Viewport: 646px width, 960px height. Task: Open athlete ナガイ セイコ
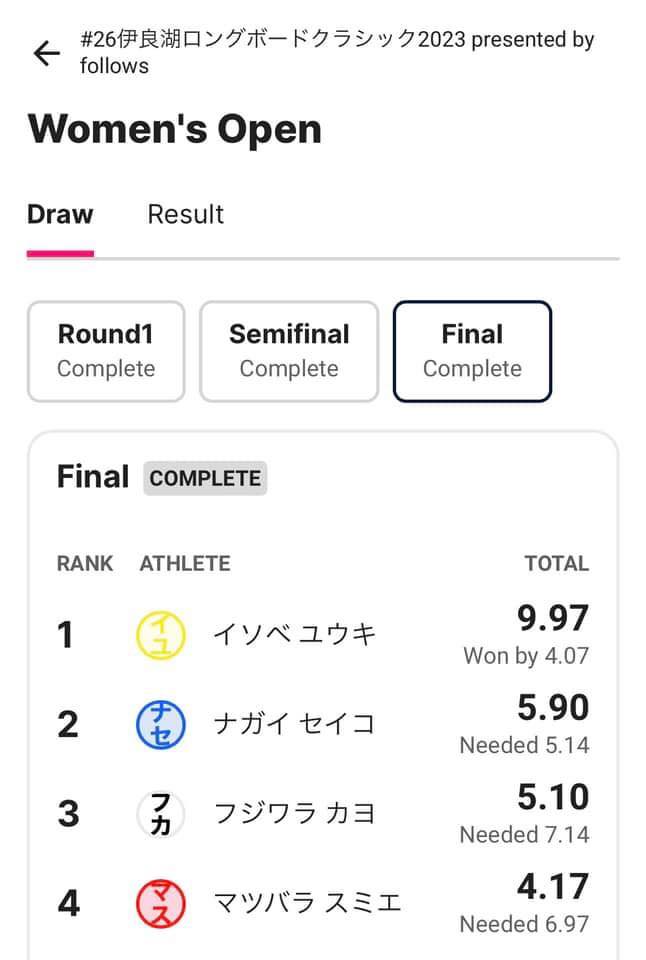(294, 724)
